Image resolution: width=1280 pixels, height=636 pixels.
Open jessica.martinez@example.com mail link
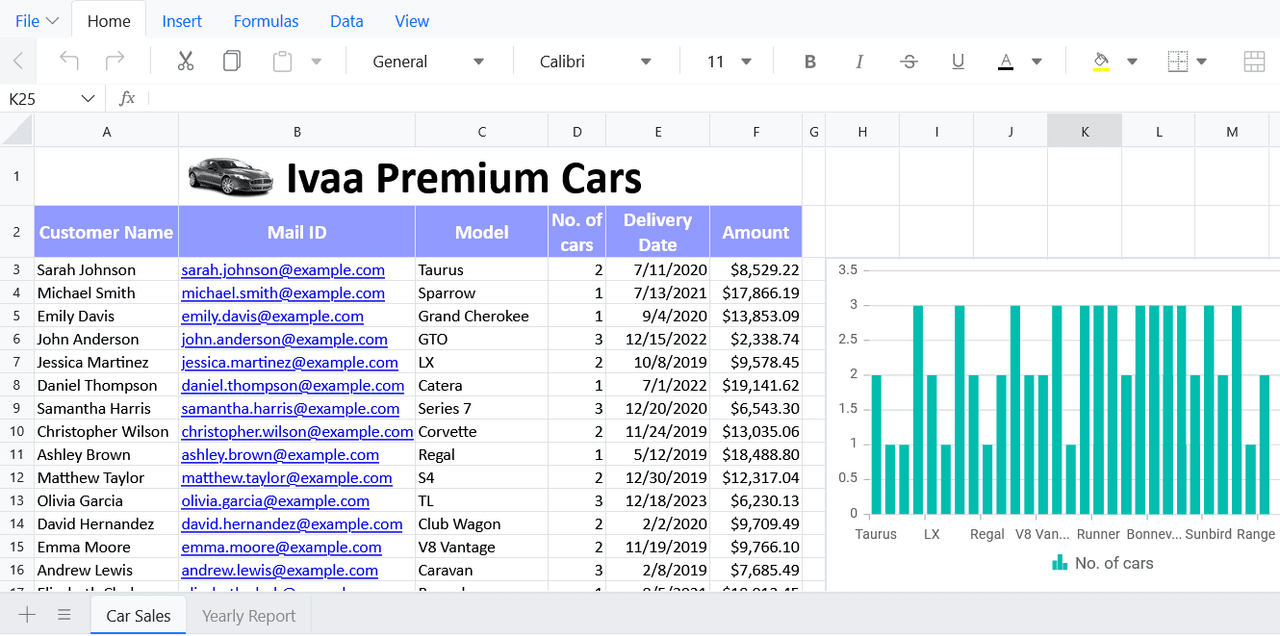pos(290,362)
